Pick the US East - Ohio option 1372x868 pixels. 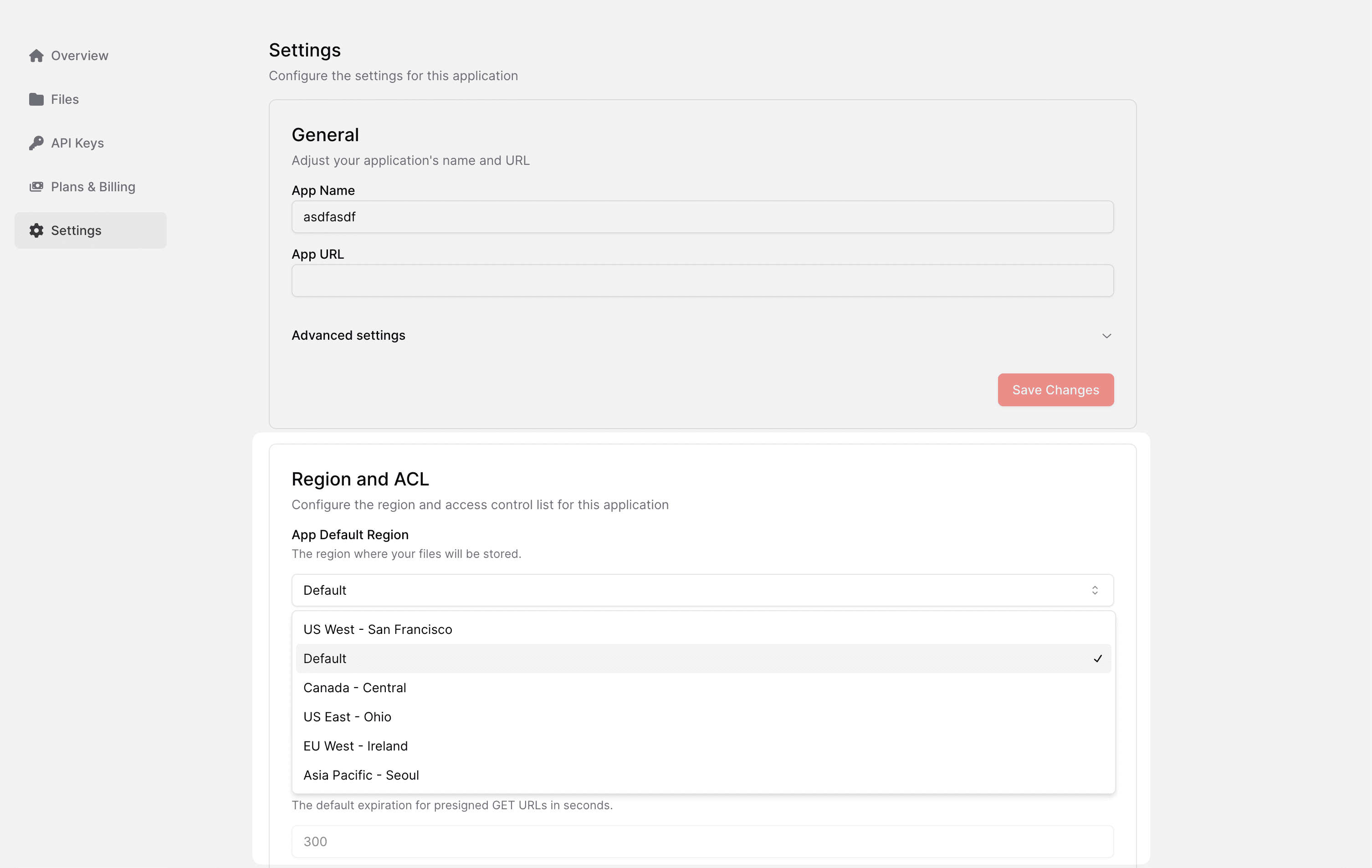(347, 717)
